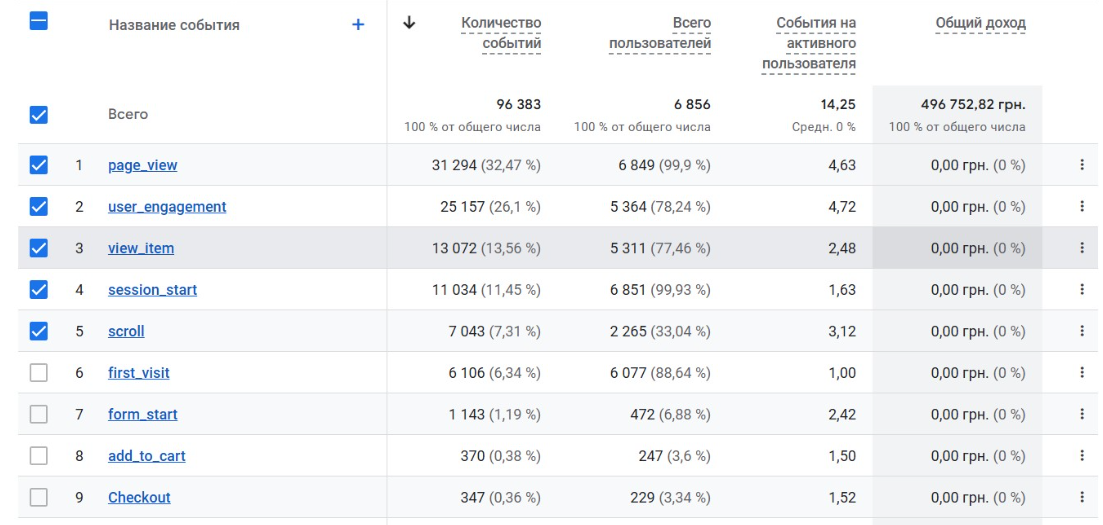The width and height of the screenshot is (1103, 525).
Task: Uncheck the page_view row checkbox
Action: click(39, 166)
